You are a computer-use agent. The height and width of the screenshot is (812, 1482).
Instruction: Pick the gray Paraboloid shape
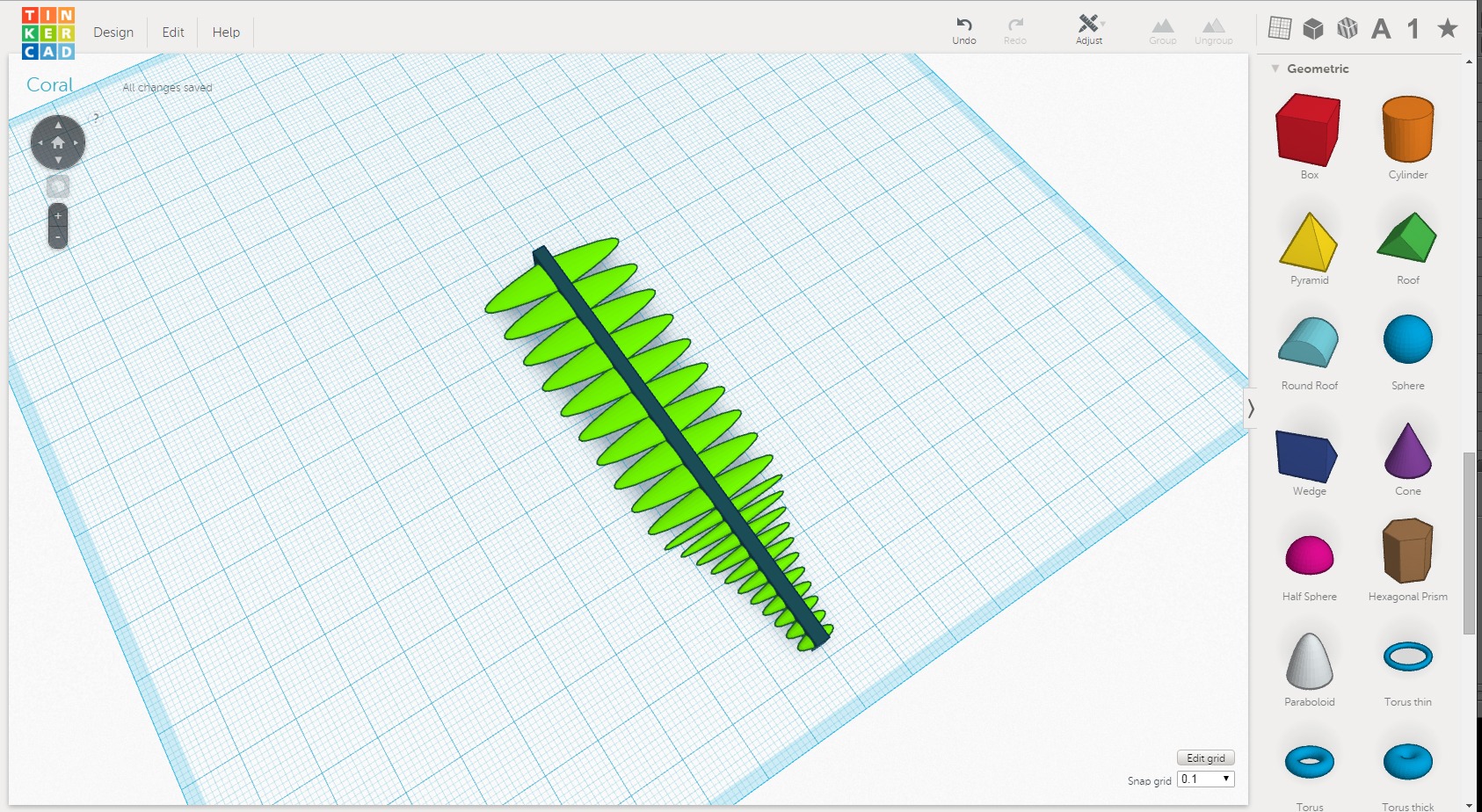[x=1310, y=661]
